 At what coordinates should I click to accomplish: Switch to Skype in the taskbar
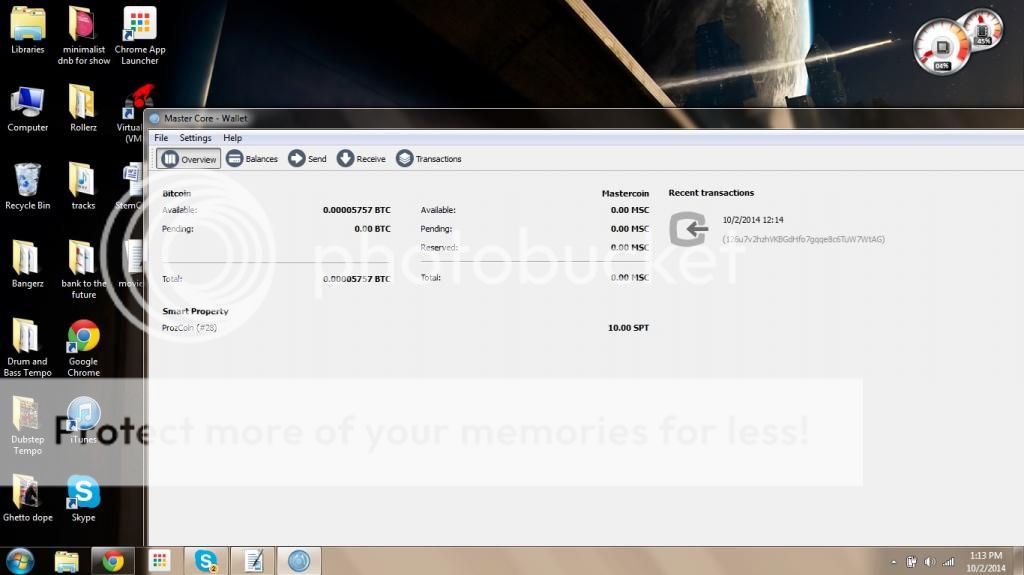pyautogui.click(x=206, y=561)
